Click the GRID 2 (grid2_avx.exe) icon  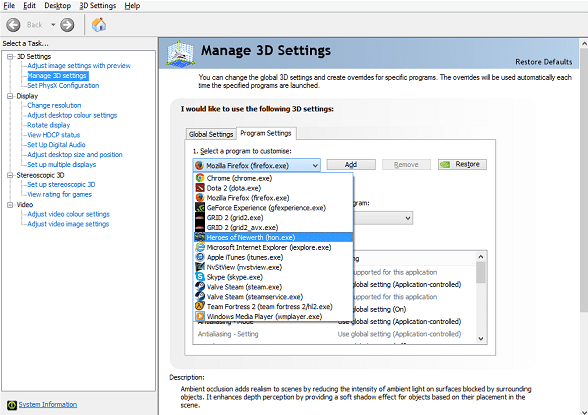[200, 227]
